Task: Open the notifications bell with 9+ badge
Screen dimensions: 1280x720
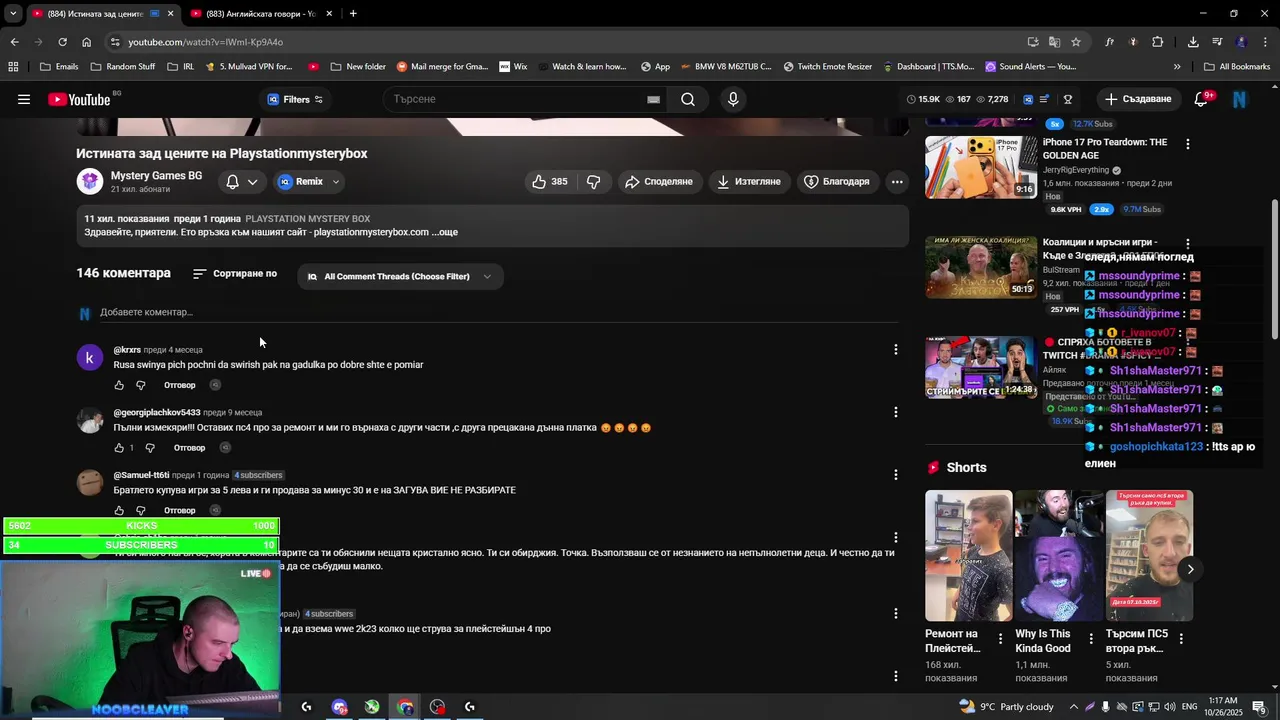Action: [1203, 99]
